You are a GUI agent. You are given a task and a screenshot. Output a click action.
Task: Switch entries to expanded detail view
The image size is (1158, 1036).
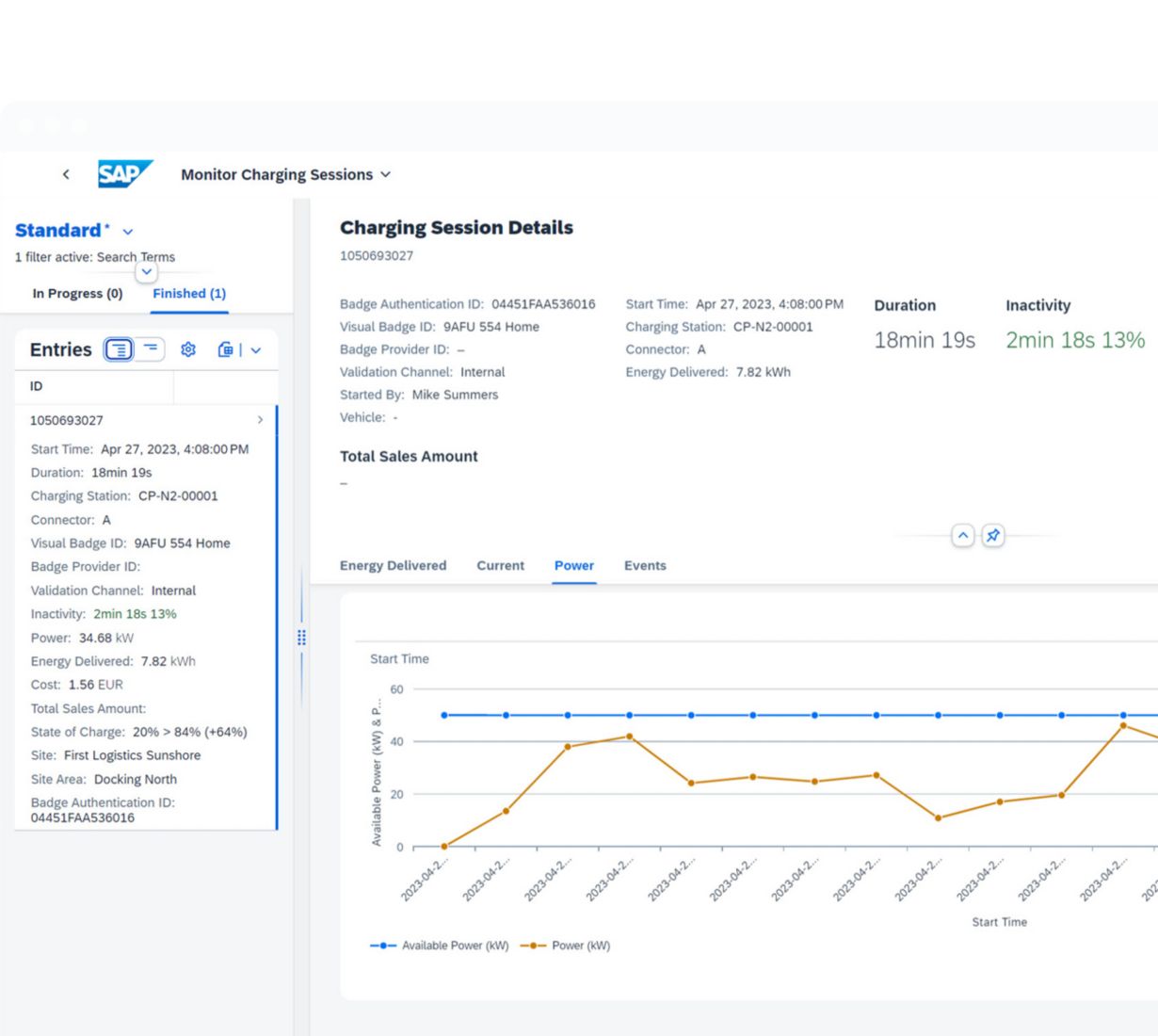point(119,349)
